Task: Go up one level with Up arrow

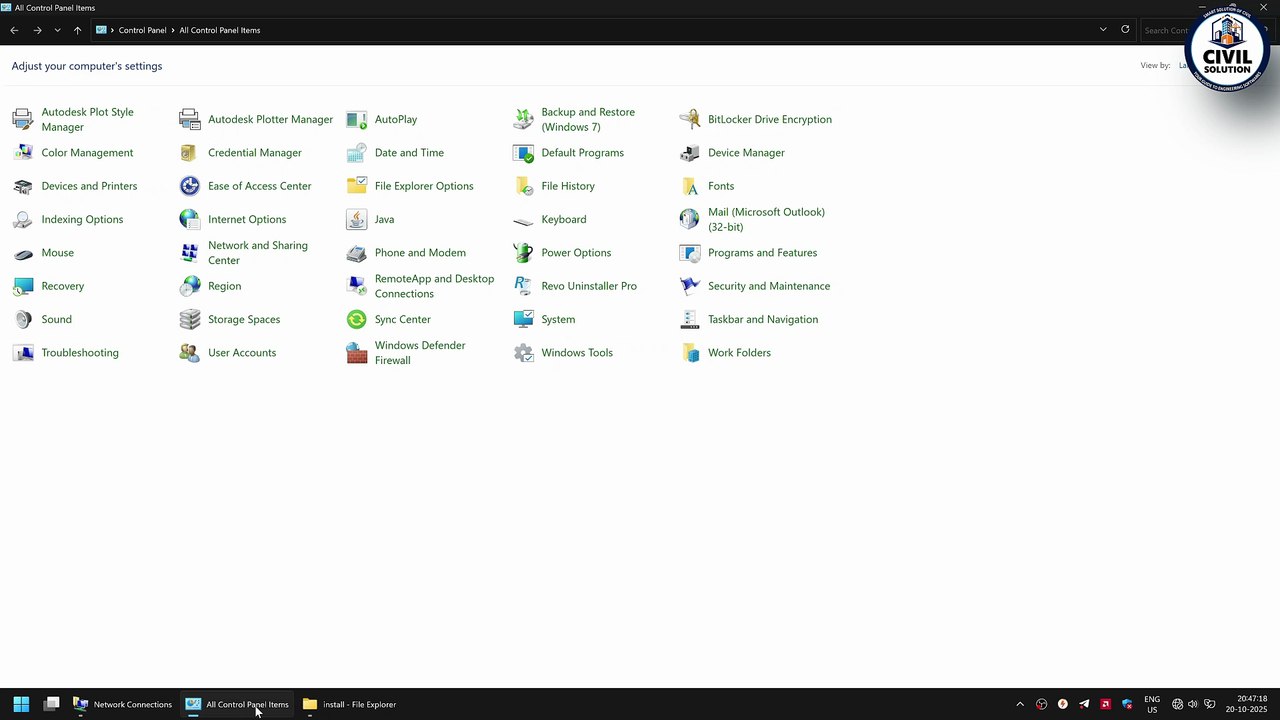Action: click(77, 30)
